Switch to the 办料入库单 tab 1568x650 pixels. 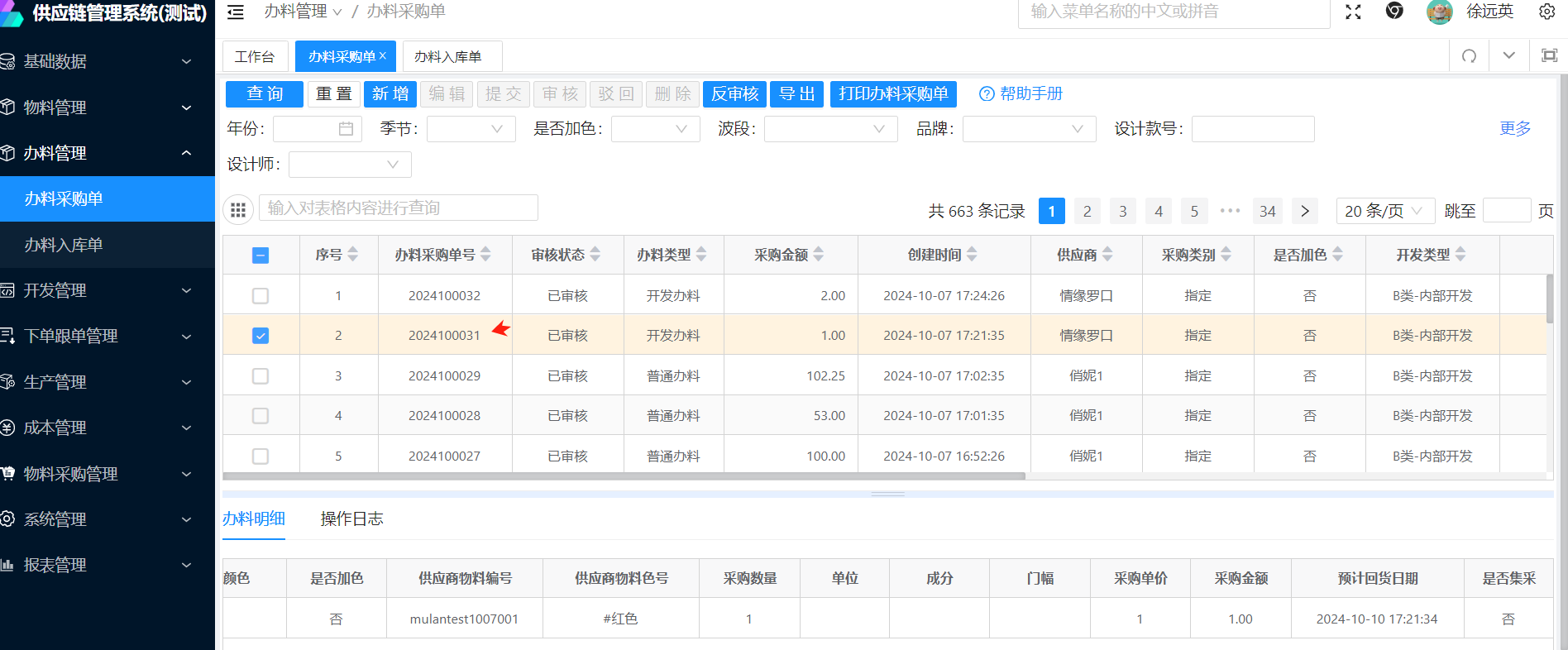[x=447, y=57]
